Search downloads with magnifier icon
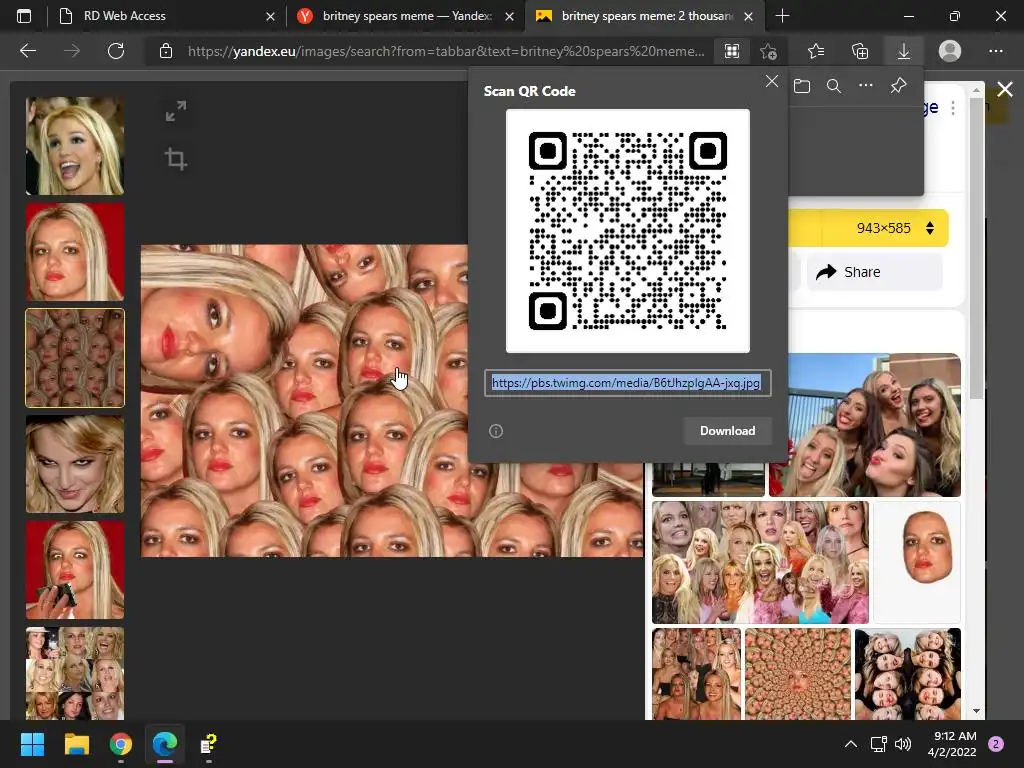The width and height of the screenshot is (1024, 768). click(833, 86)
